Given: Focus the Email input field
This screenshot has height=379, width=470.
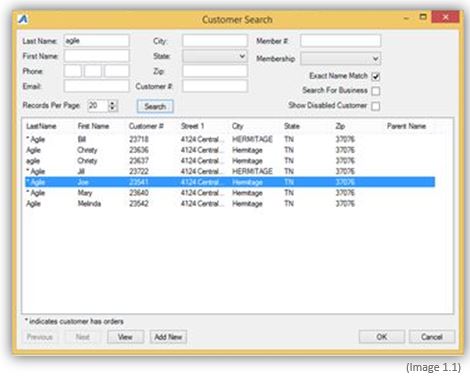Looking at the screenshot, I should pos(96,86).
